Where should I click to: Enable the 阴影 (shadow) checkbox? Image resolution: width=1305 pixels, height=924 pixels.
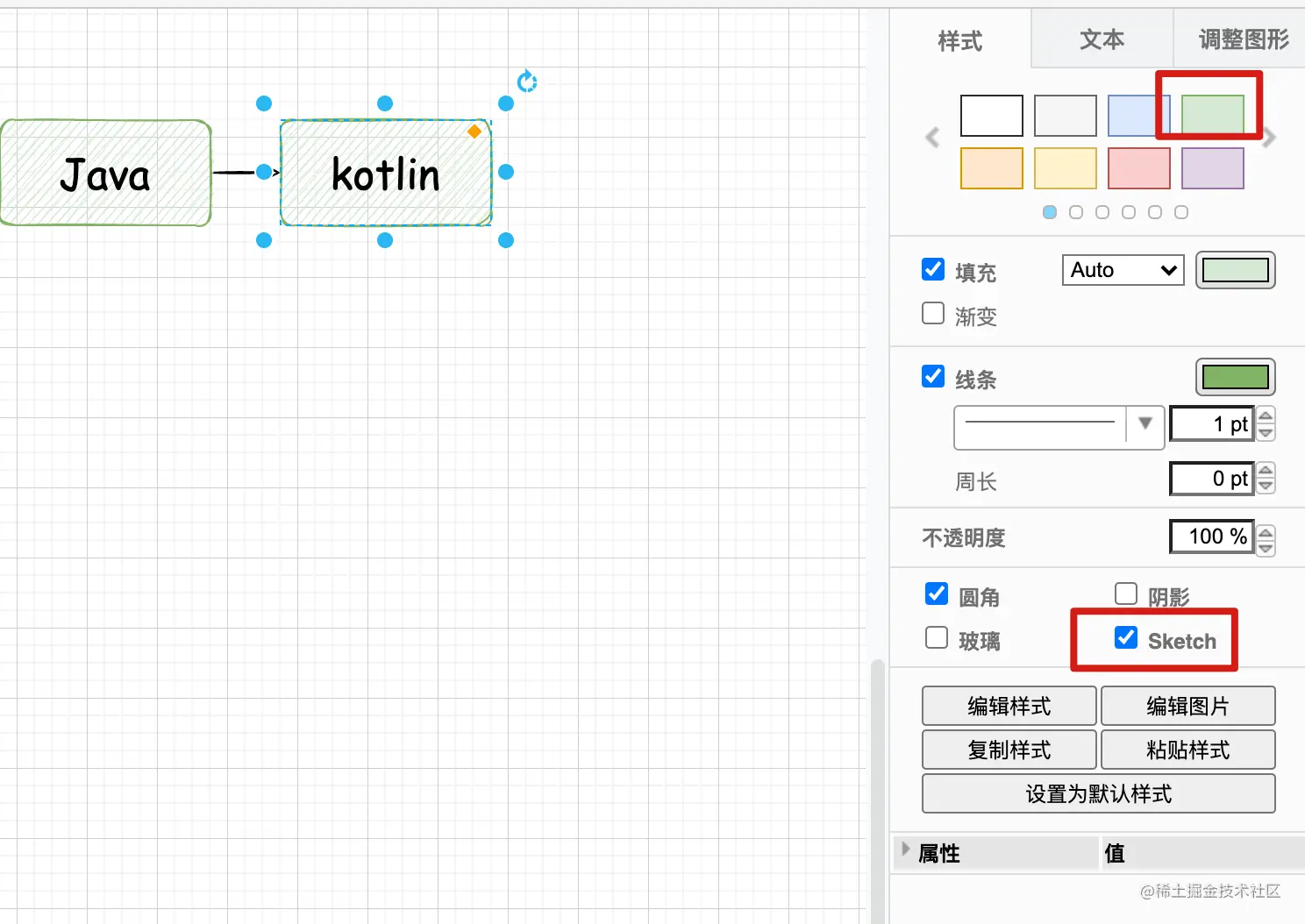pos(1126,594)
